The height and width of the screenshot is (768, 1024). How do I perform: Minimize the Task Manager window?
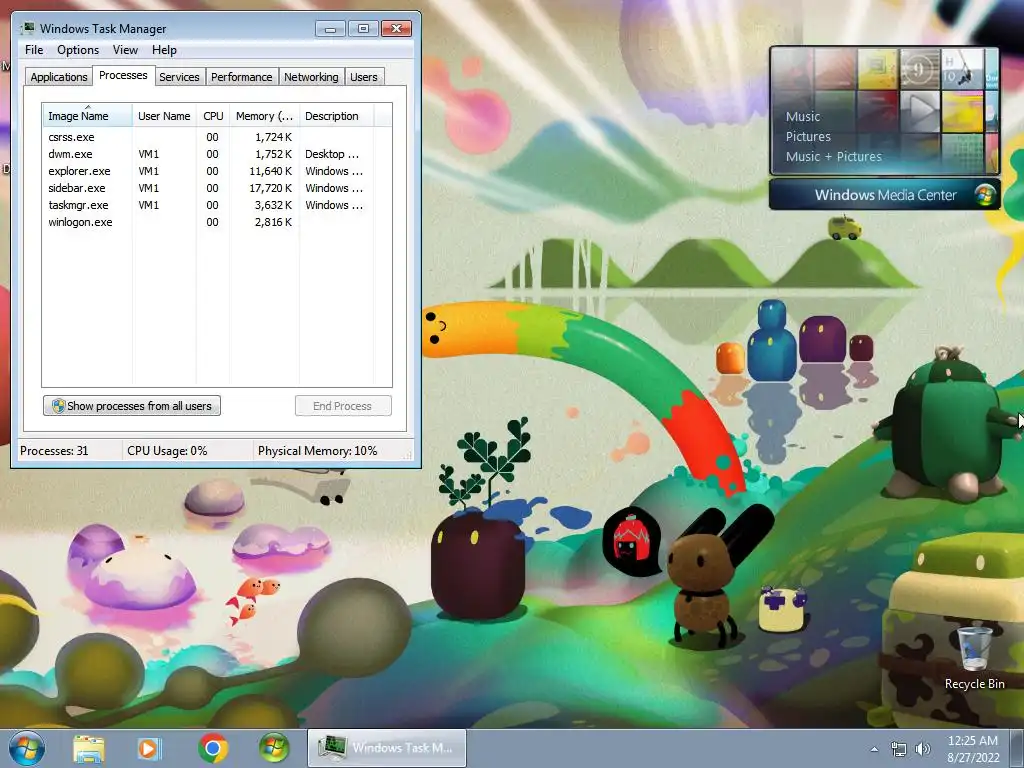click(330, 29)
